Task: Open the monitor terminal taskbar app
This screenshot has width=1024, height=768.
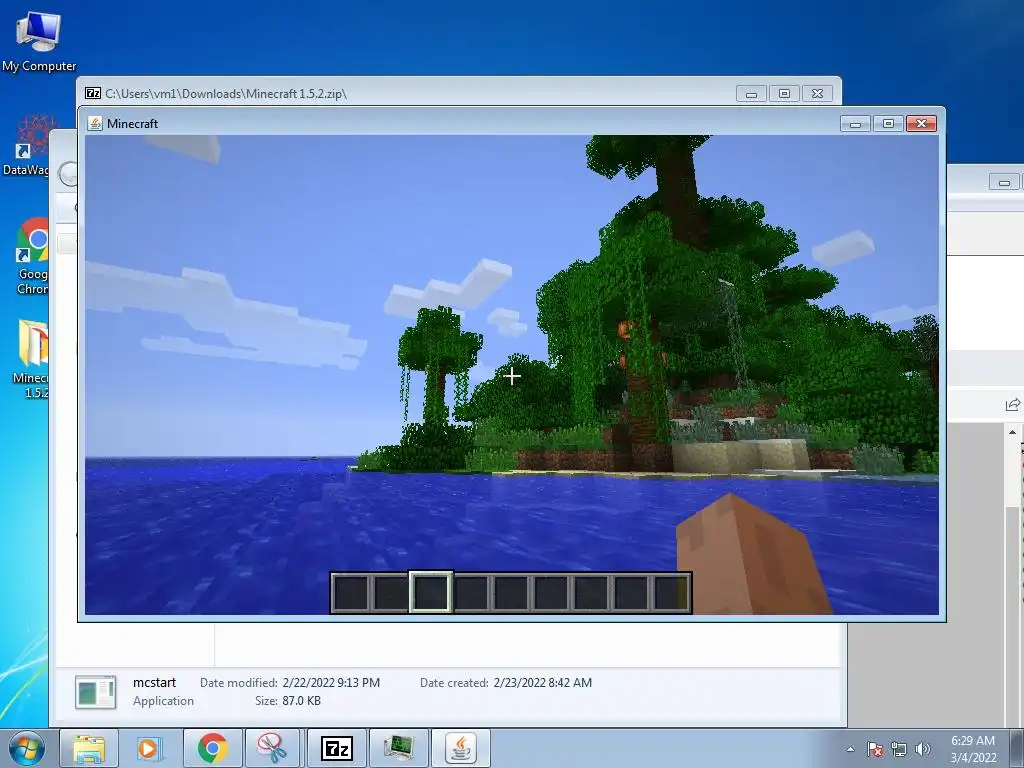Action: [398, 748]
